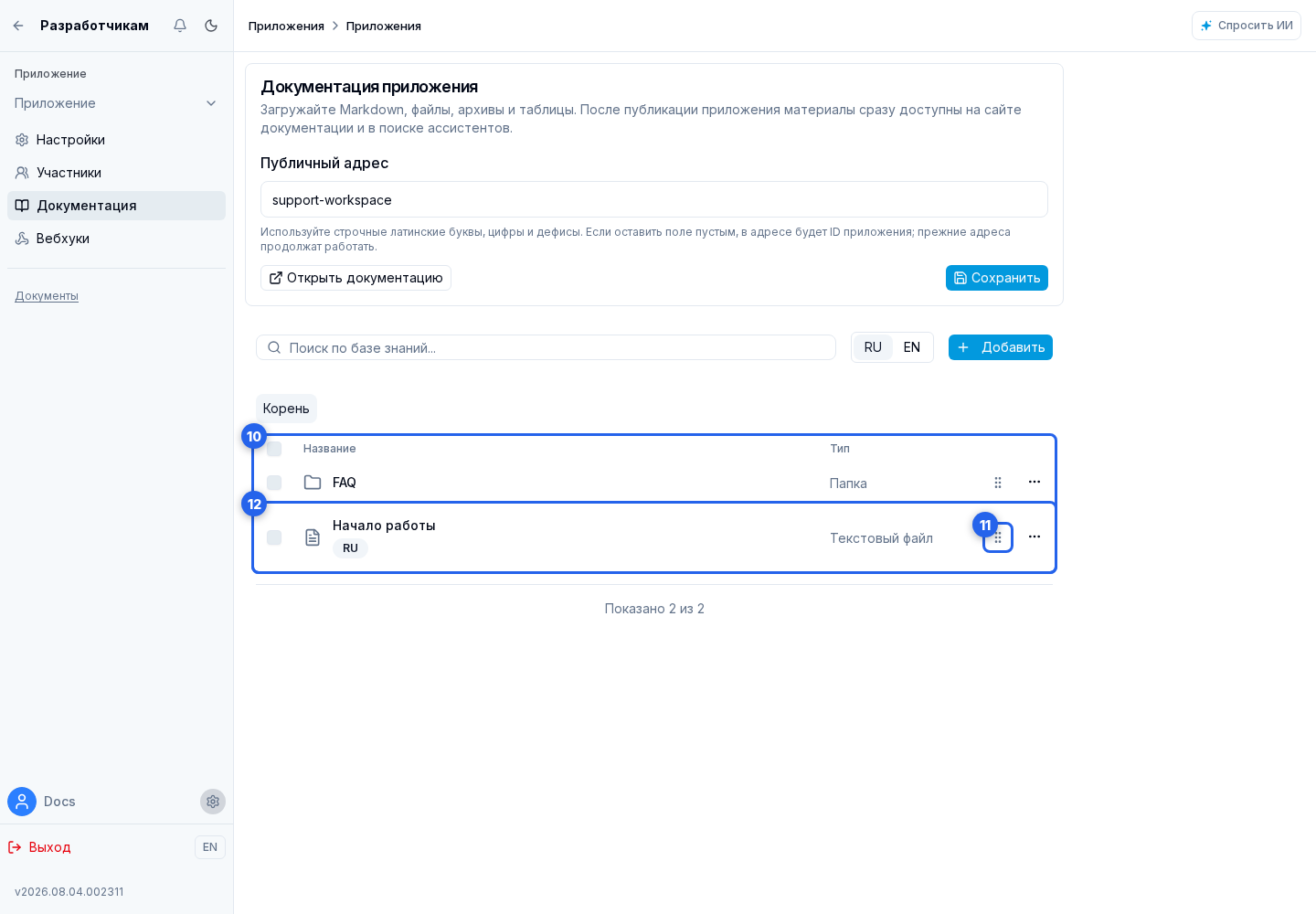Click the Добавить button
1316x914 pixels.
(x=1001, y=347)
